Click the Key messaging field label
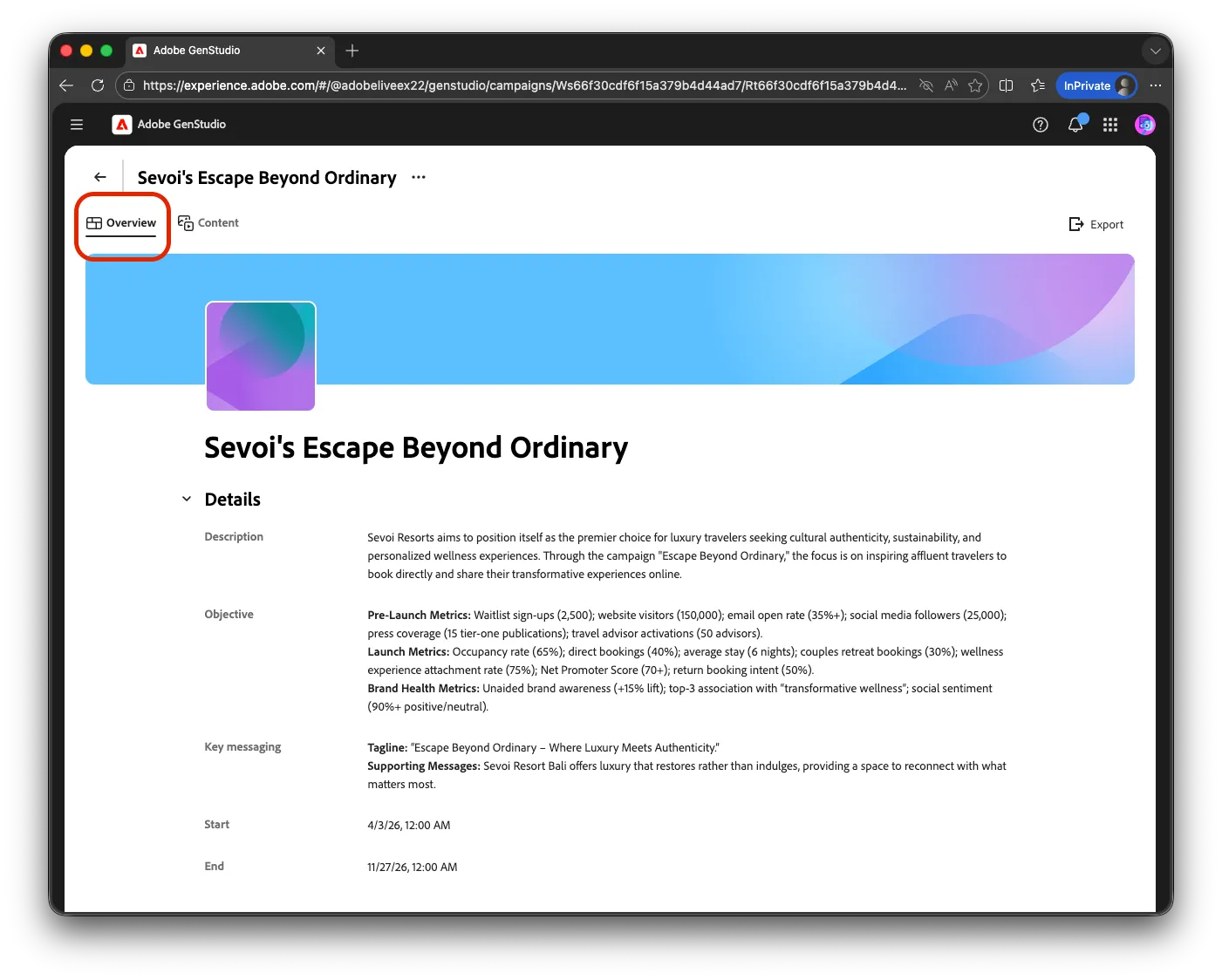Image resolution: width=1222 pixels, height=980 pixels. coord(242,747)
